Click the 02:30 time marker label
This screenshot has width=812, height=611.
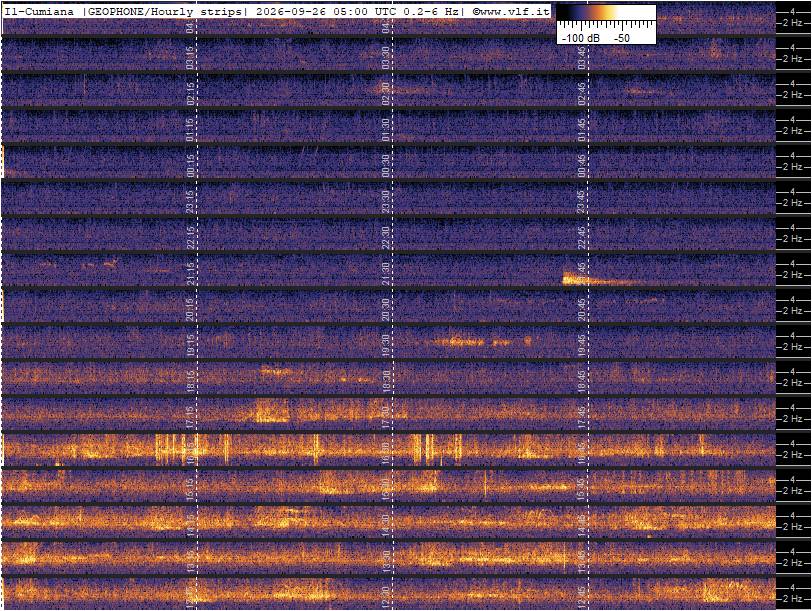click(x=385, y=93)
